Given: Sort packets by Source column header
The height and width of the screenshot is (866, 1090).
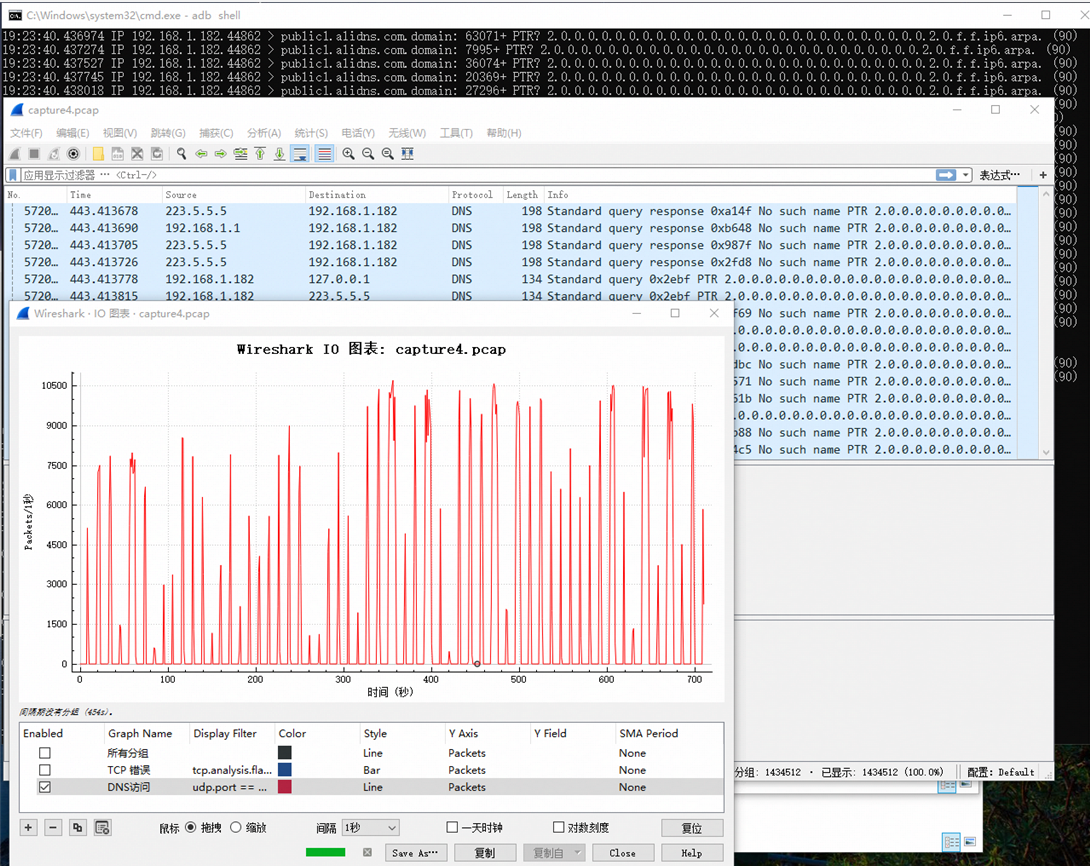Looking at the screenshot, I should tap(234, 195).
